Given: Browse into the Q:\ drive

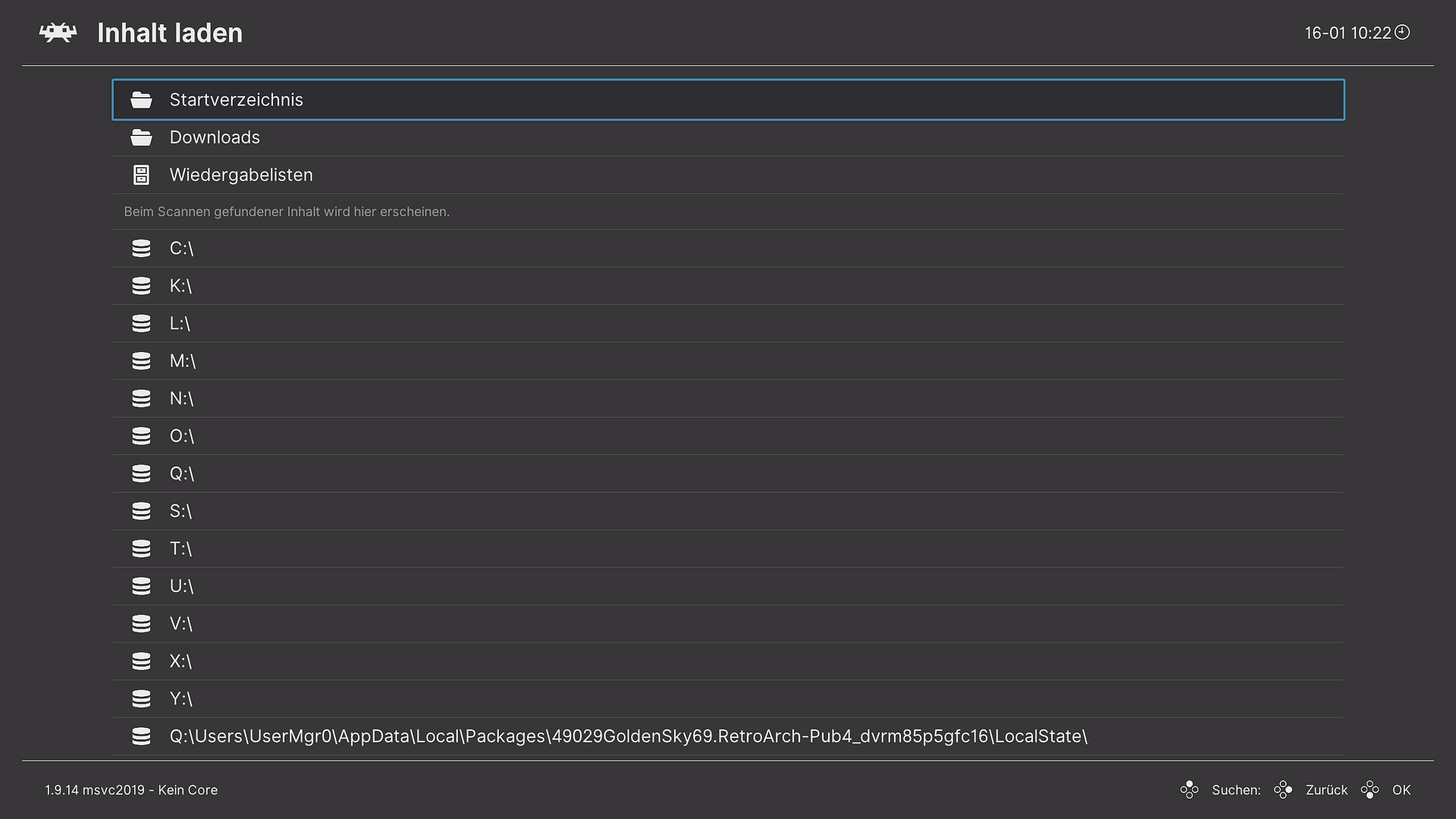Looking at the screenshot, I should point(182,474).
